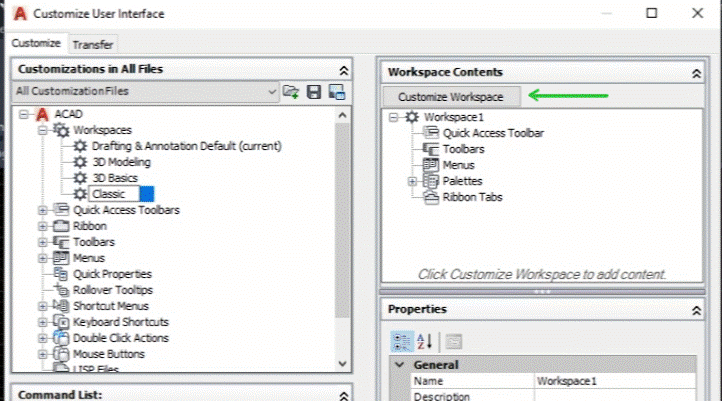Click the gear icon beside 3D Modeling
The height and width of the screenshot is (401, 722).
tap(80, 162)
